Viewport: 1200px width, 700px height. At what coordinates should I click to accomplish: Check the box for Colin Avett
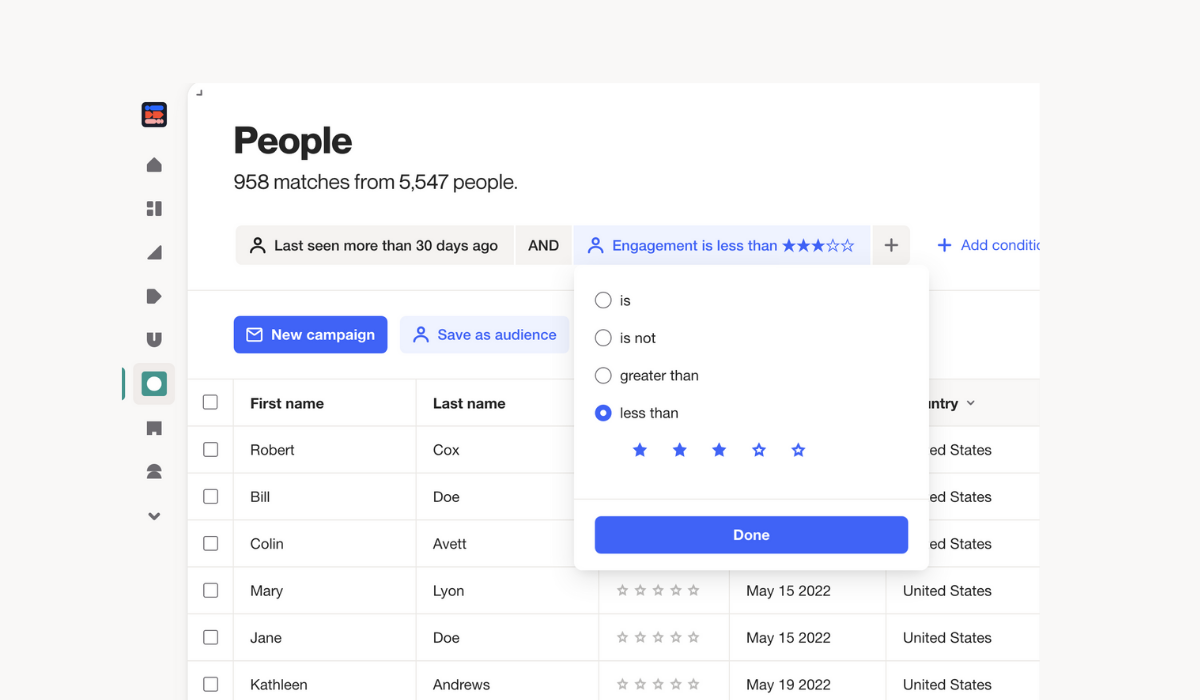210,544
